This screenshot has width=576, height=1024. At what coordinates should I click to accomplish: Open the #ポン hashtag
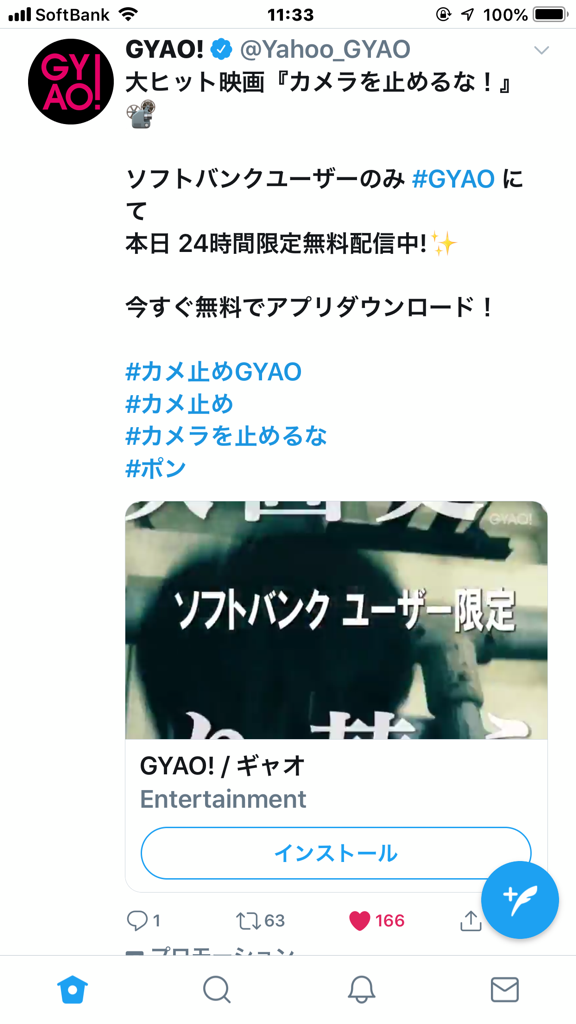(155, 469)
